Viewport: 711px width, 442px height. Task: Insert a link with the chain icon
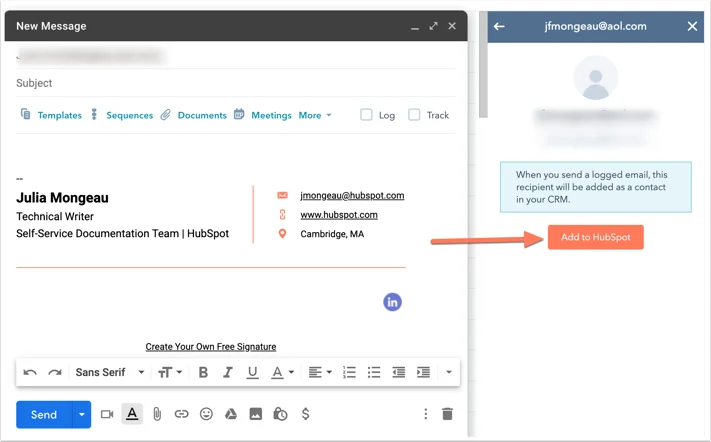pos(181,414)
